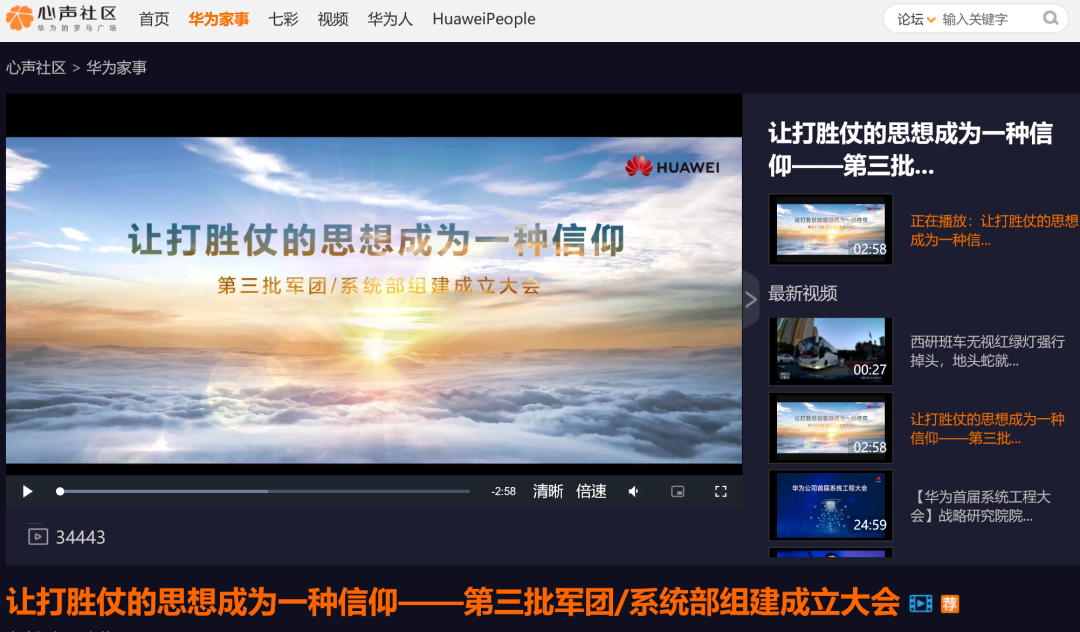Open the 七彩 navigation tab
1080x632 pixels.
click(x=283, y=19)
